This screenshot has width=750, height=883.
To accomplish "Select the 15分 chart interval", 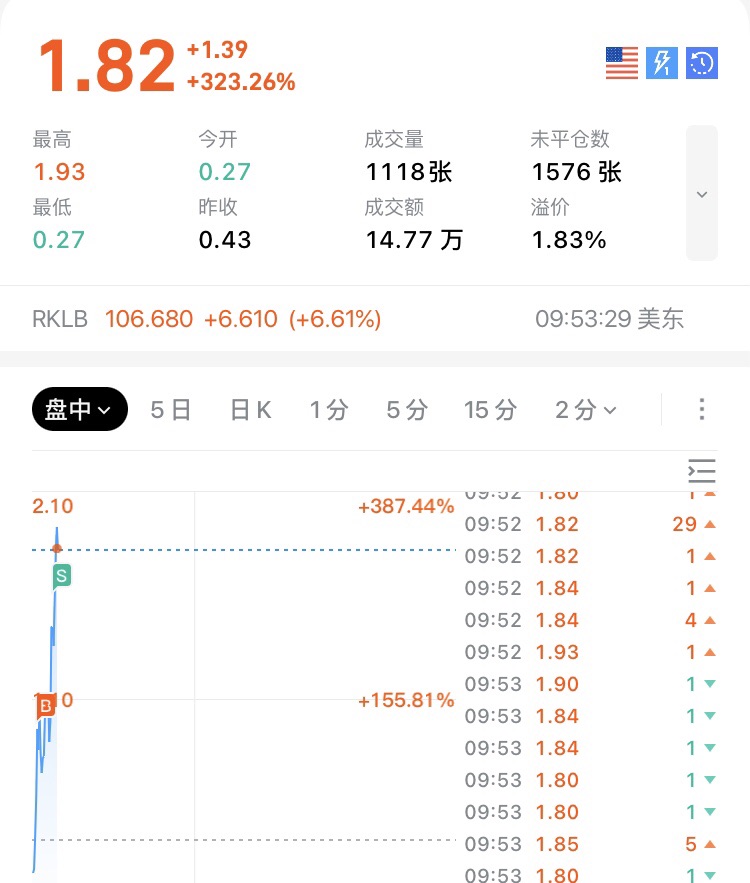I will [x=490, y=410].
